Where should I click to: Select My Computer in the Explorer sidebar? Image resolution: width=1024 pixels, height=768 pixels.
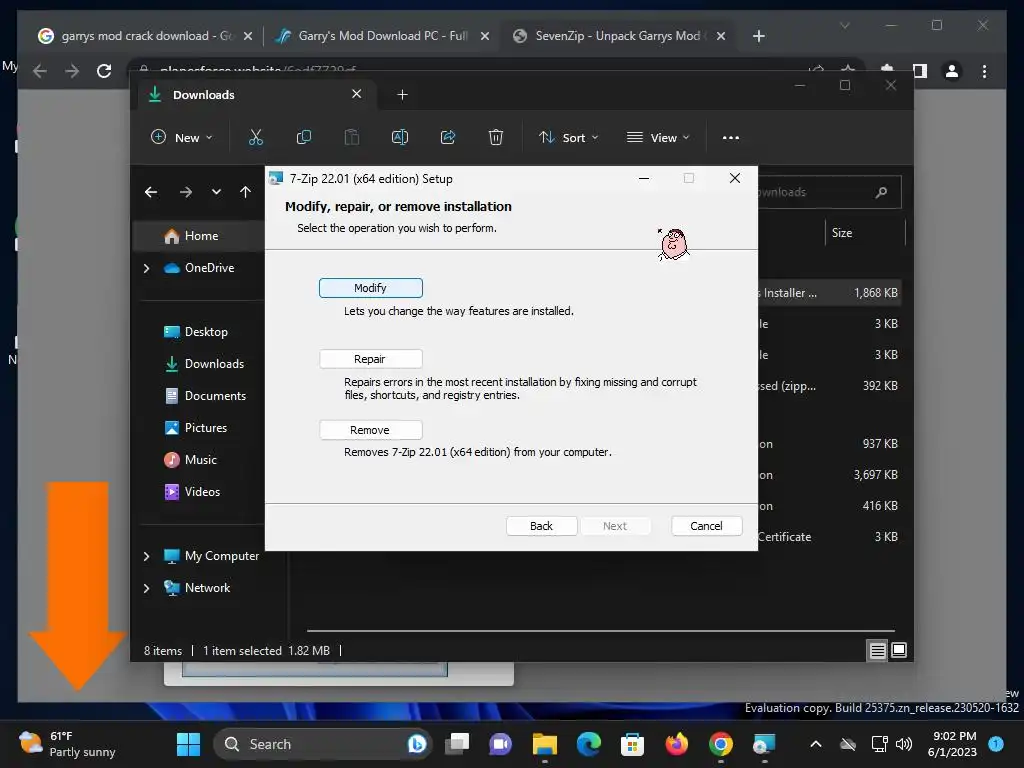(211, 556)
